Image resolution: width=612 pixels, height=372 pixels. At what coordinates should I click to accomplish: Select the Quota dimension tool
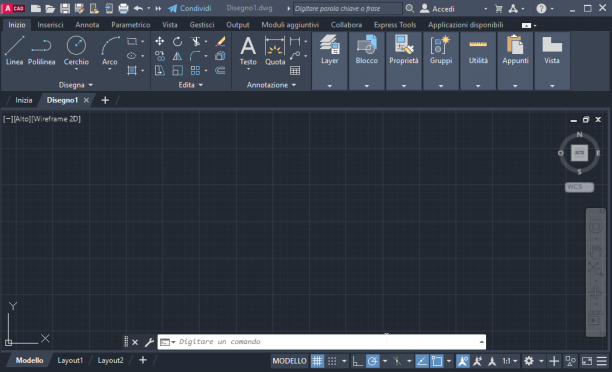coord(275,51)
